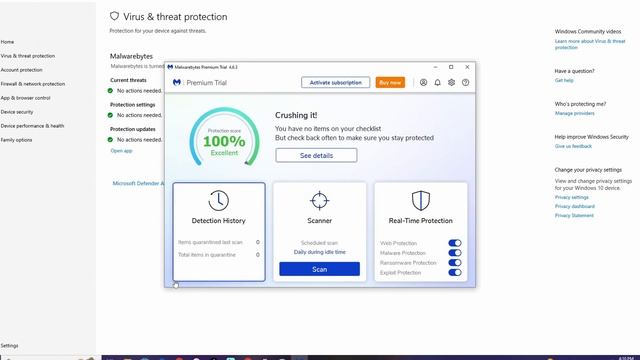Select Virus & threat protection in sidebar
The width and height of the screenshot is (640, 360).
pos(28,56)
